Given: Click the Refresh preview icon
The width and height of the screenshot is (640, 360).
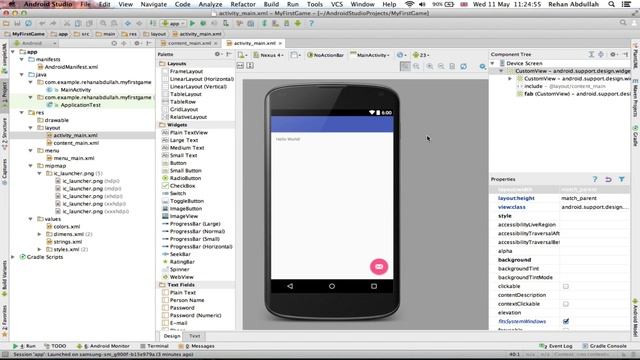Looking at the screenshot, I should (464, 66).
